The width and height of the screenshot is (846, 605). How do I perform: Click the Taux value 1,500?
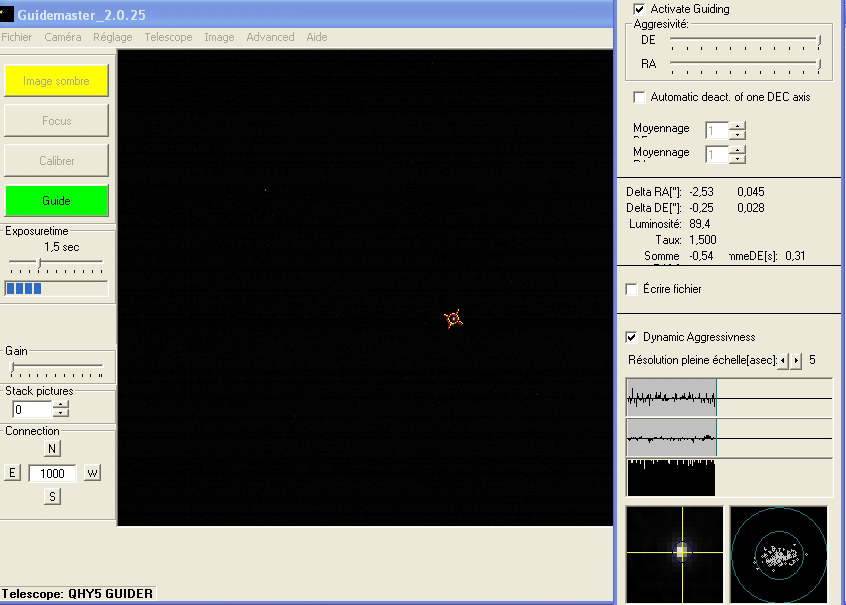pos(702,240)
